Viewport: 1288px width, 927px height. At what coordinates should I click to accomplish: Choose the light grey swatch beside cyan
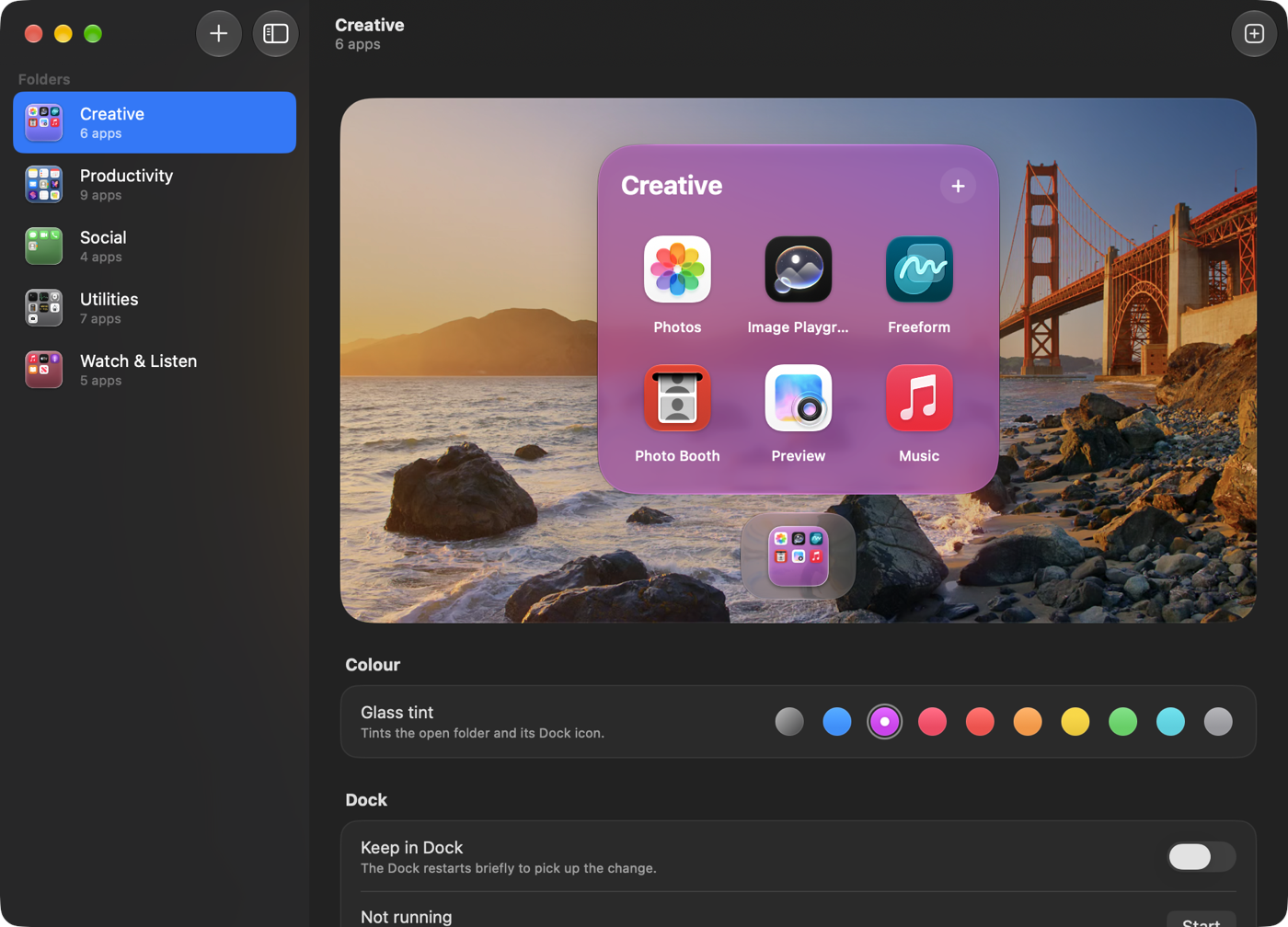[1218, 722]
